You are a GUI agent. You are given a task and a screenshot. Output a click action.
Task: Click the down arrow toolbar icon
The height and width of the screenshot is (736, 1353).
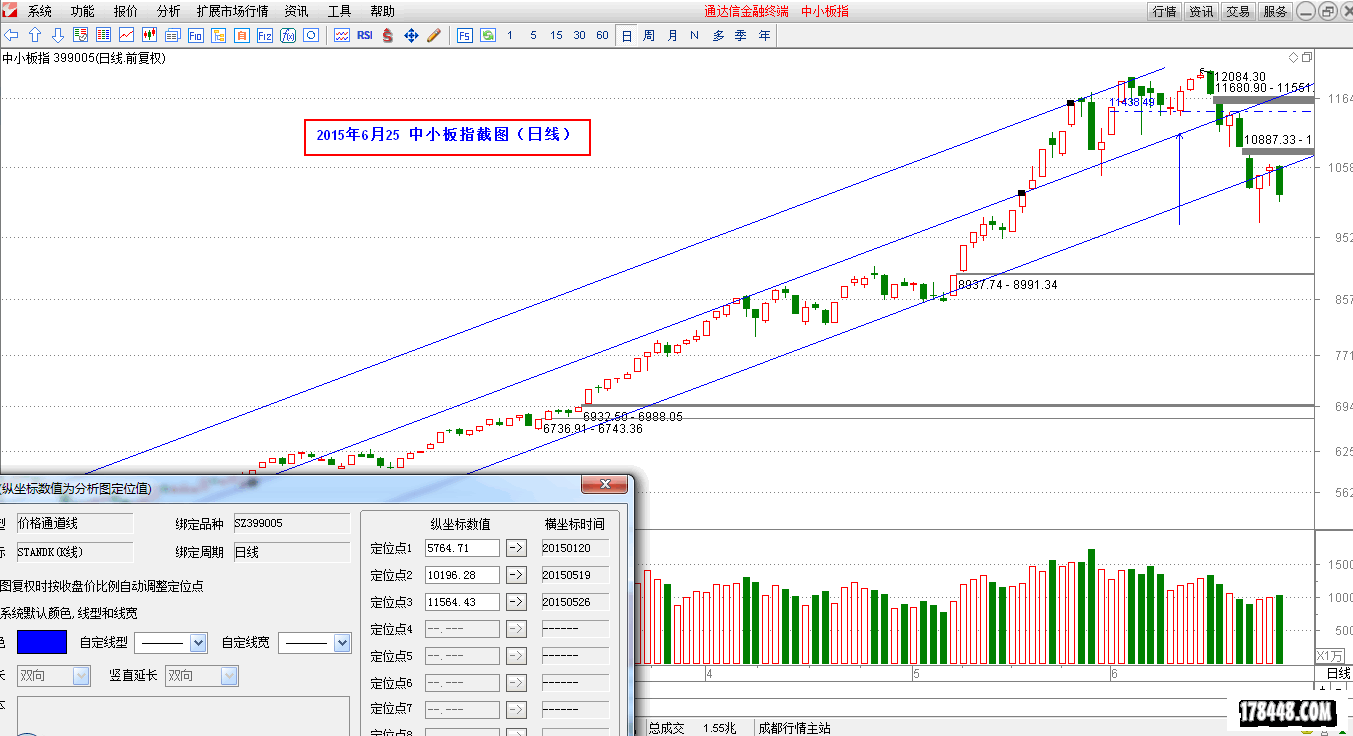[58, 35]
